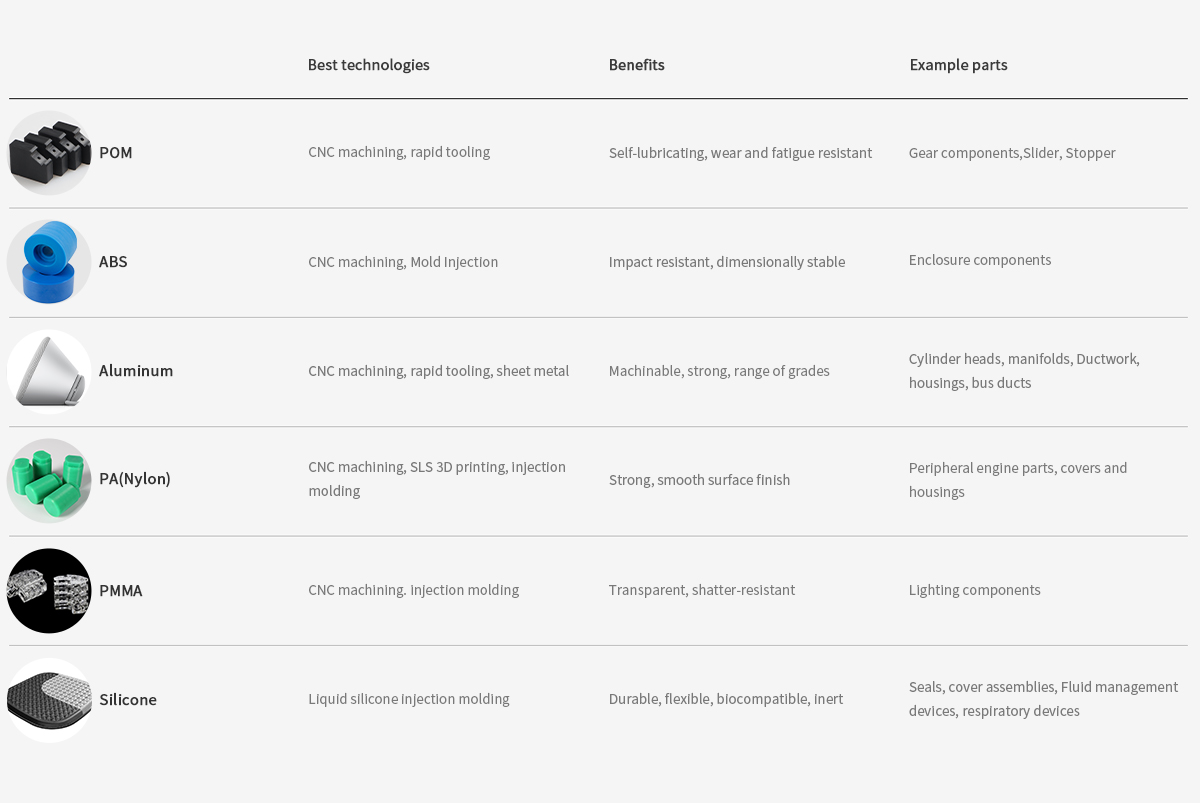Click the Silicone material label

[128, 700]
